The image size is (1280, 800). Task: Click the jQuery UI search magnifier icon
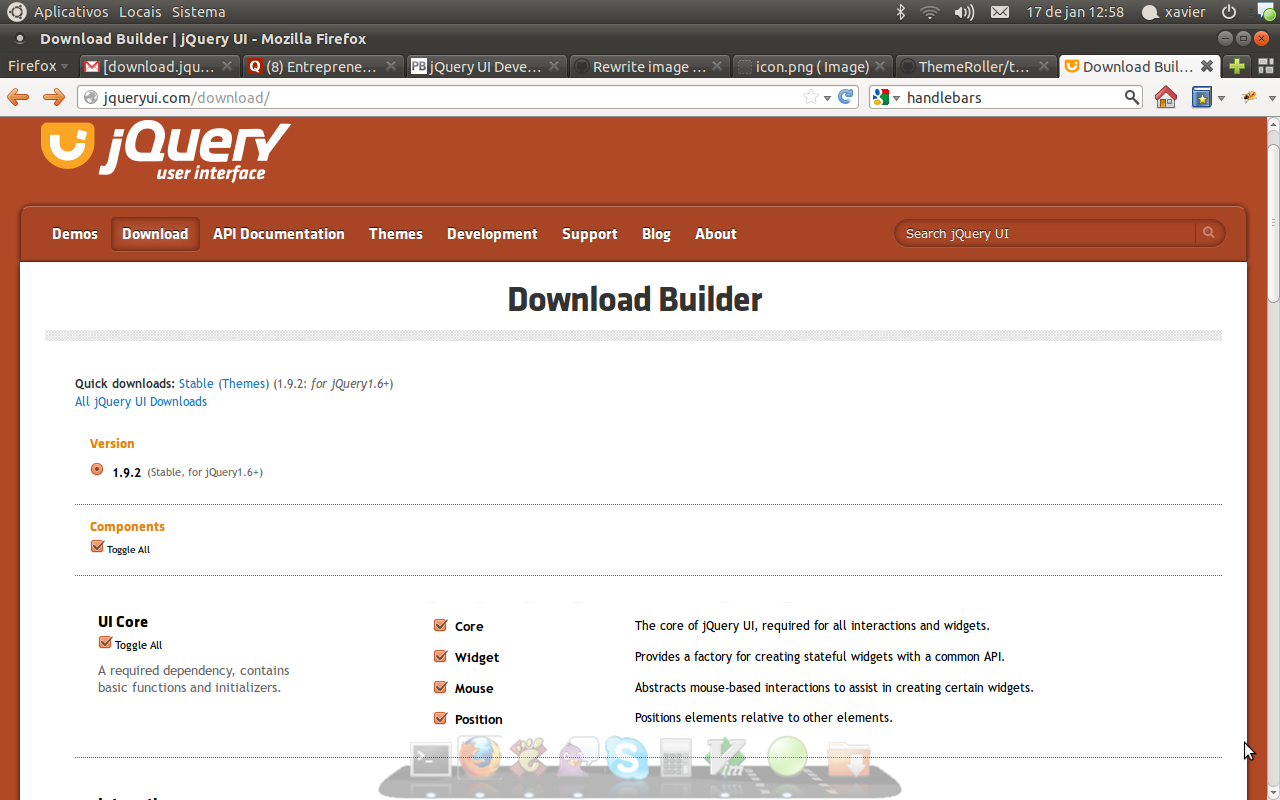click(1209, 233)
